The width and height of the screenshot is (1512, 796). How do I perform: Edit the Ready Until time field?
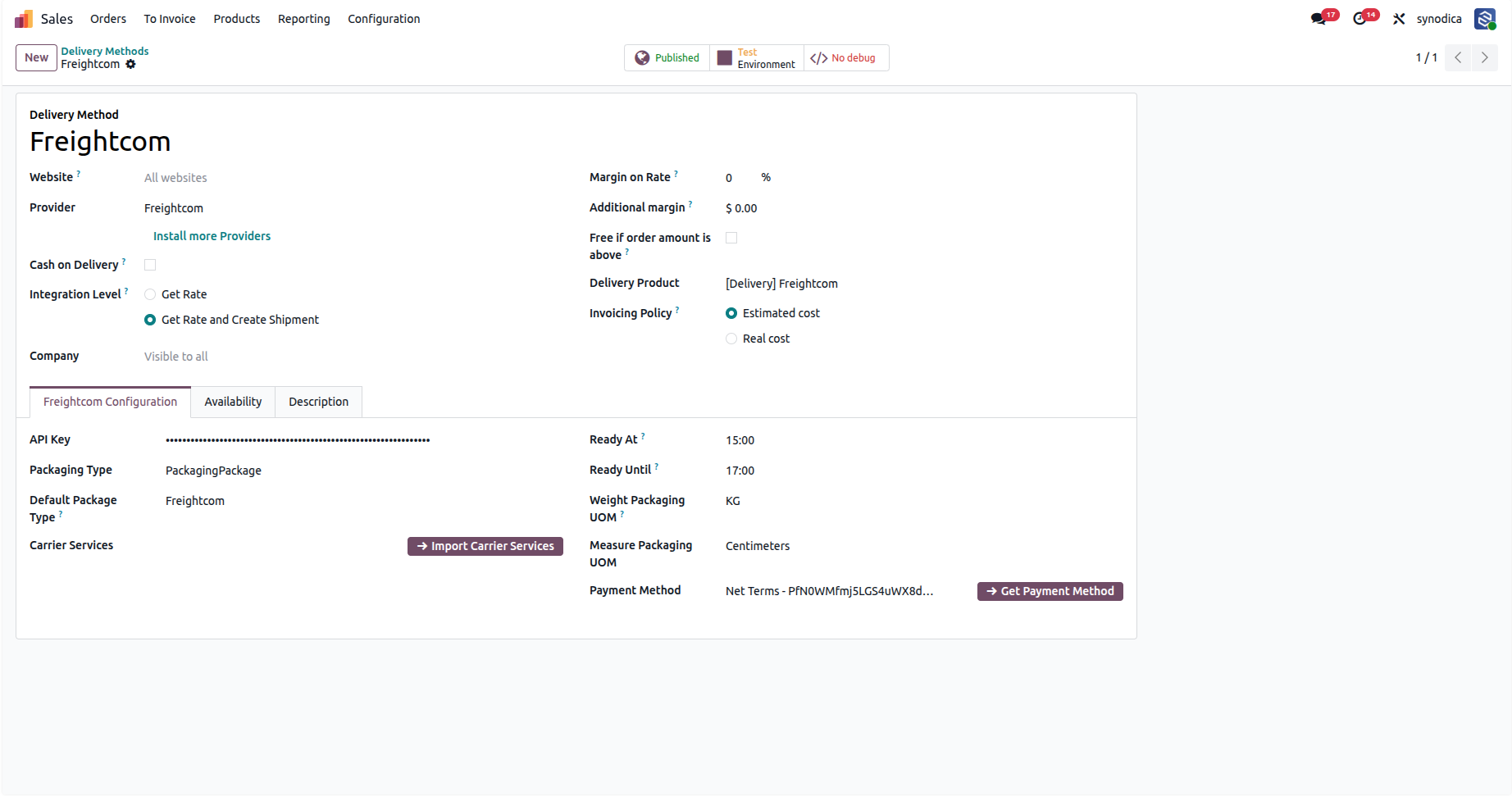pyautogui.click(x=924, y=471)
